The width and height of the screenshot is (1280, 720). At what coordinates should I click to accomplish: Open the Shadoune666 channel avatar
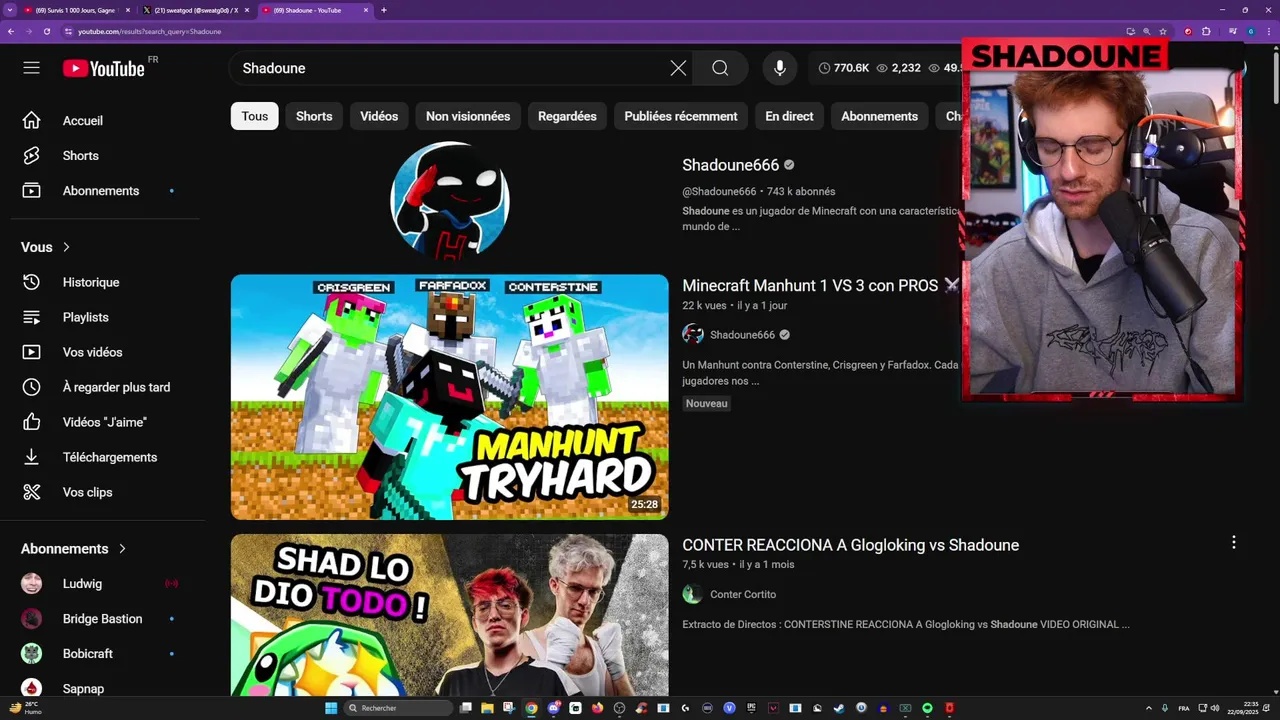[450, 200]
